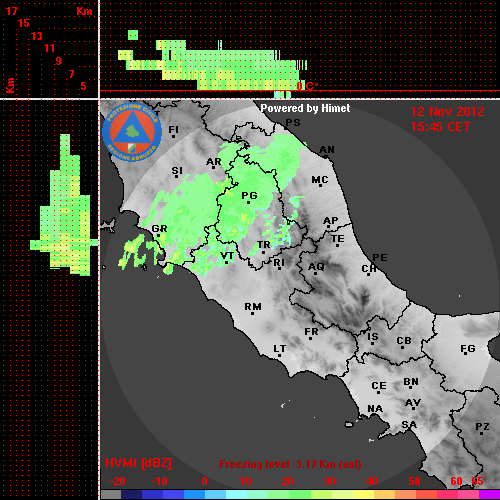Click the 20 dBZ legend value
Image resolution: width=500 pixels, height=500 pixels.
(x=287, y=481)
